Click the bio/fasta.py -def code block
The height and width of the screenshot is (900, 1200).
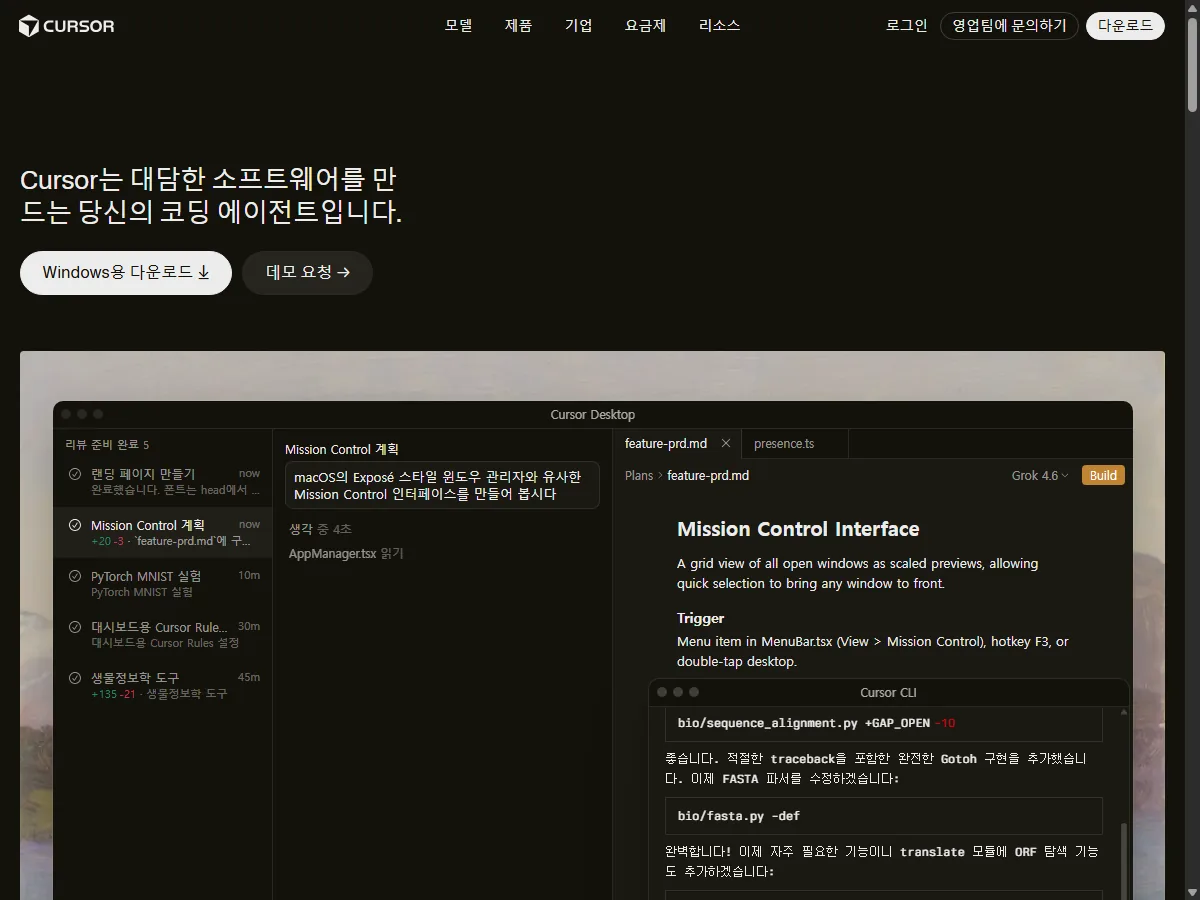coord(884,816)
